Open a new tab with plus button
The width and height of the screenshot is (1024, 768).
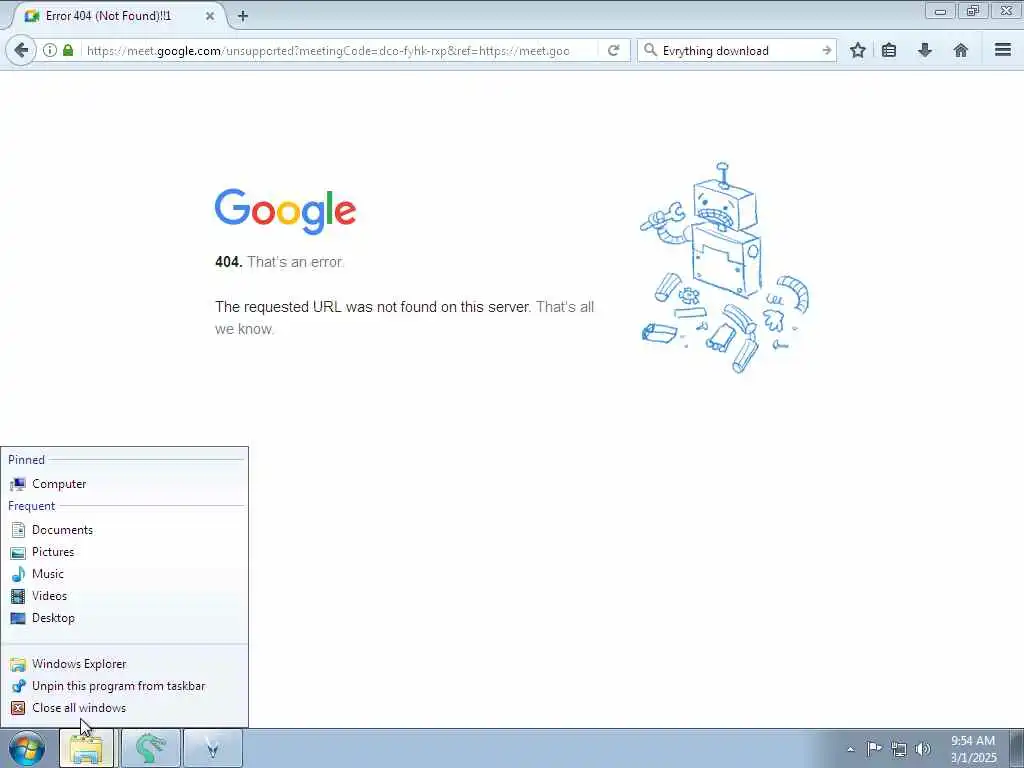pyautogui.click(x=243, y=16)
